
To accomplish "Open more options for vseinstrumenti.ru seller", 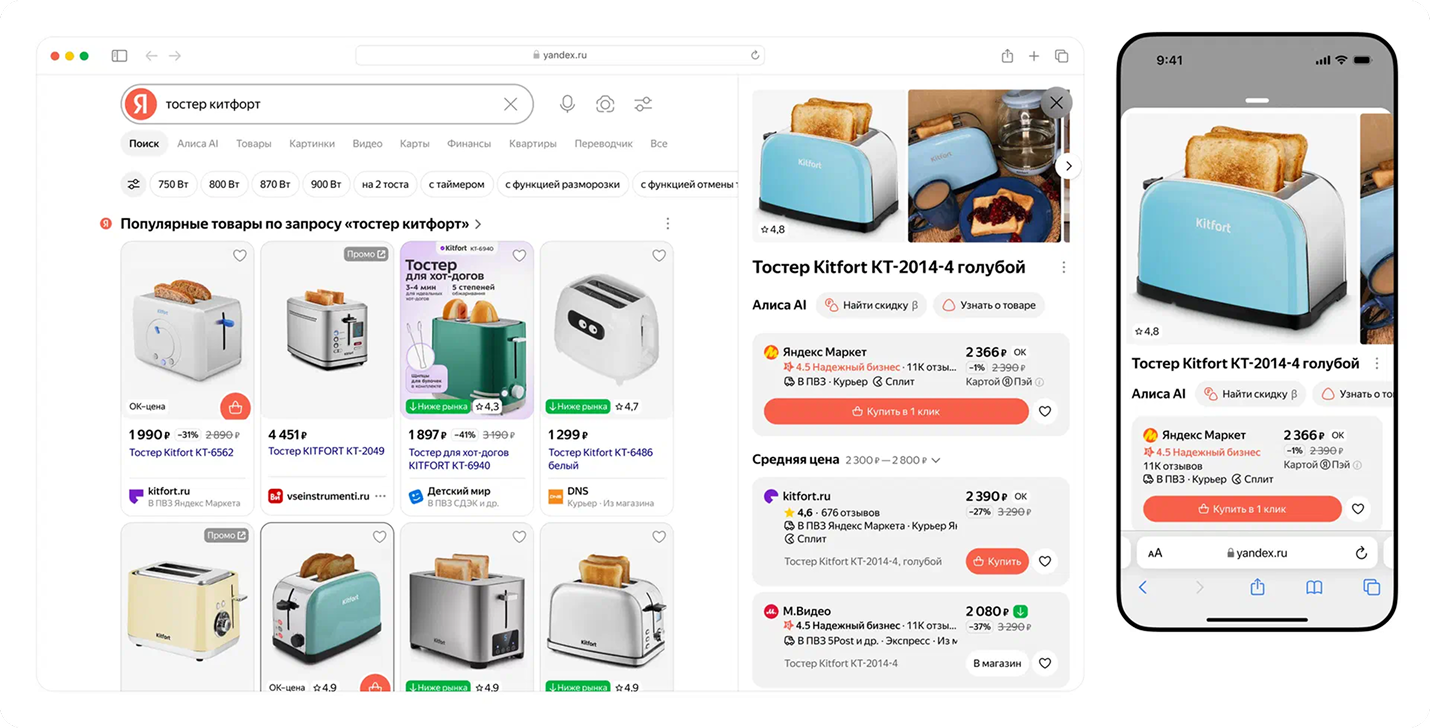I will coord(380,496).
